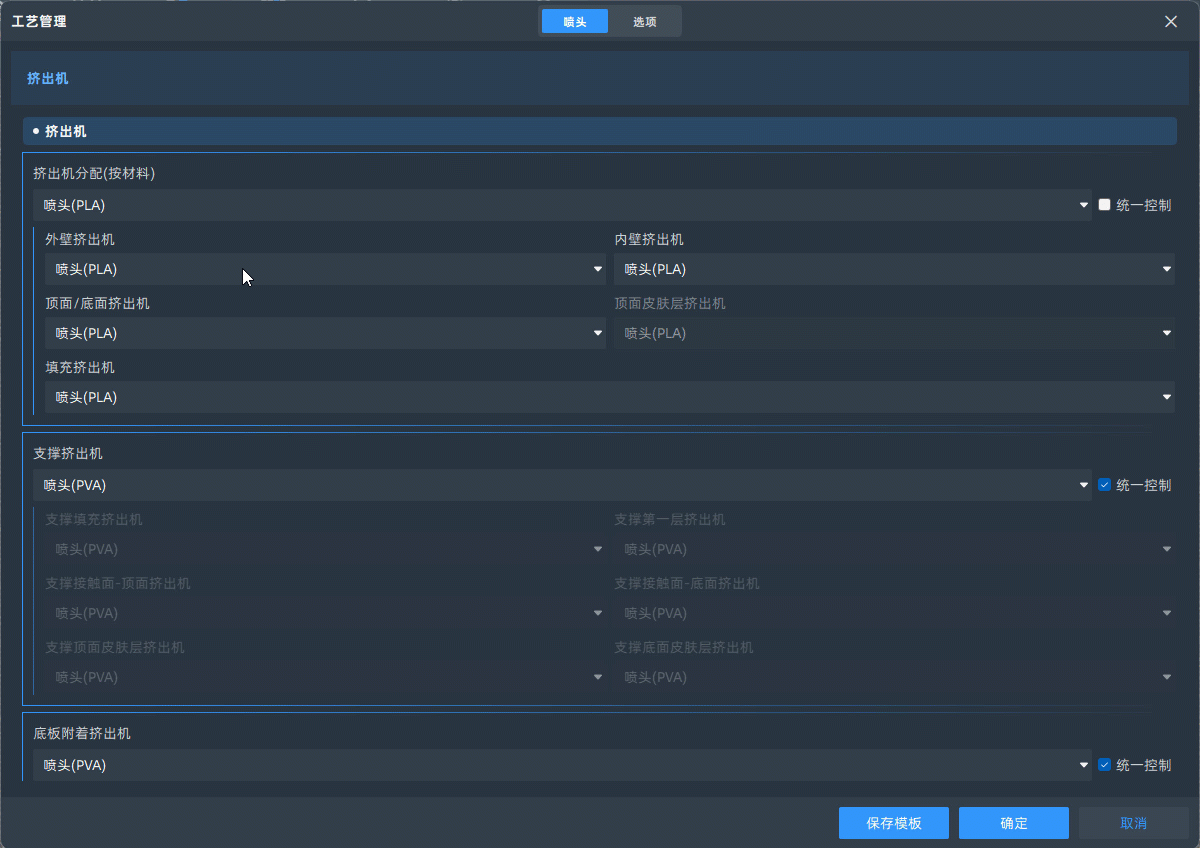Expand the 支撑挤出机 喷头(PVA) dropdown
The height and width of the screenshot is (848, 1200).
(1083, 484)
